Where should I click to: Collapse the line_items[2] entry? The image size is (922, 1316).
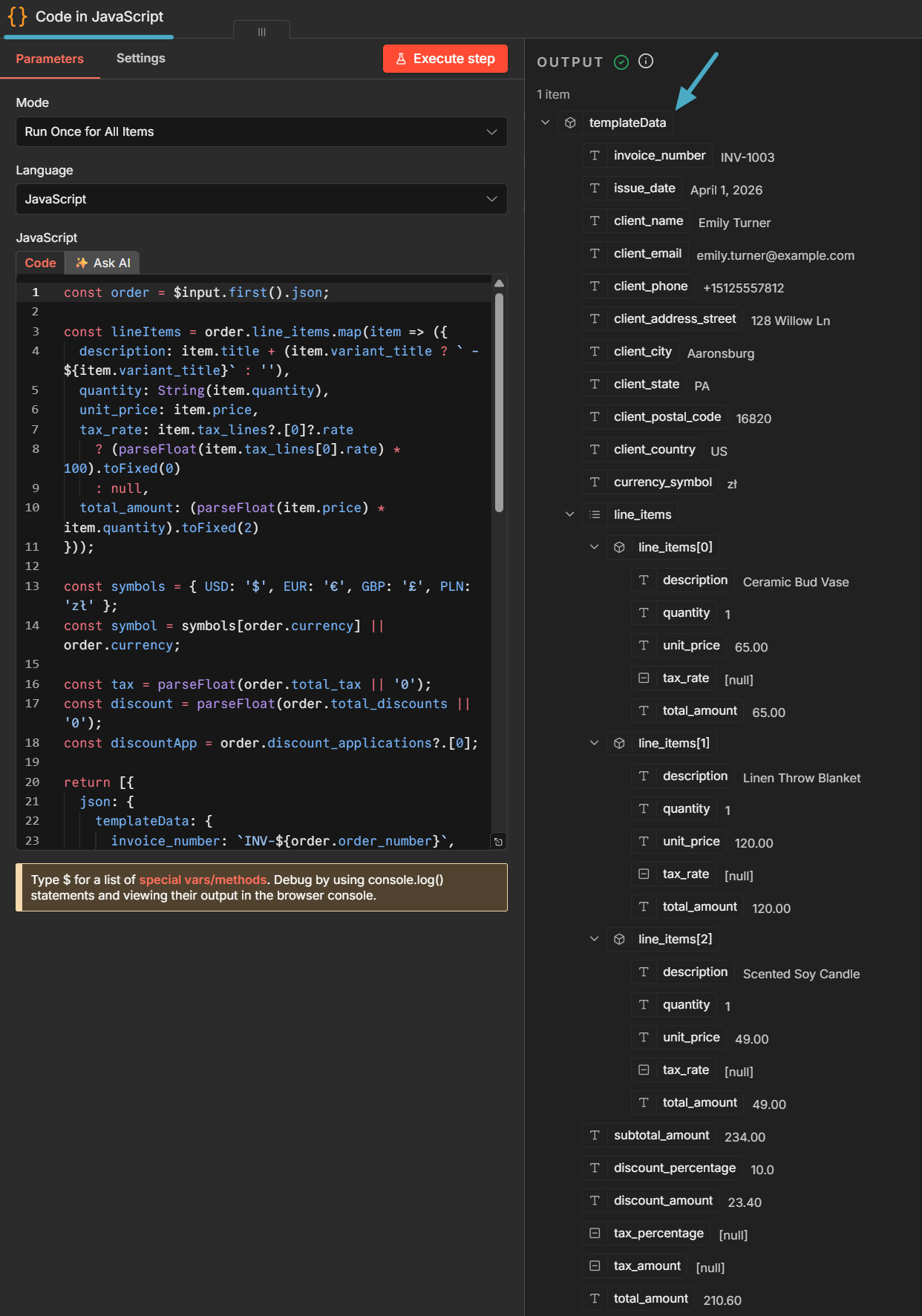pos(594,939)
